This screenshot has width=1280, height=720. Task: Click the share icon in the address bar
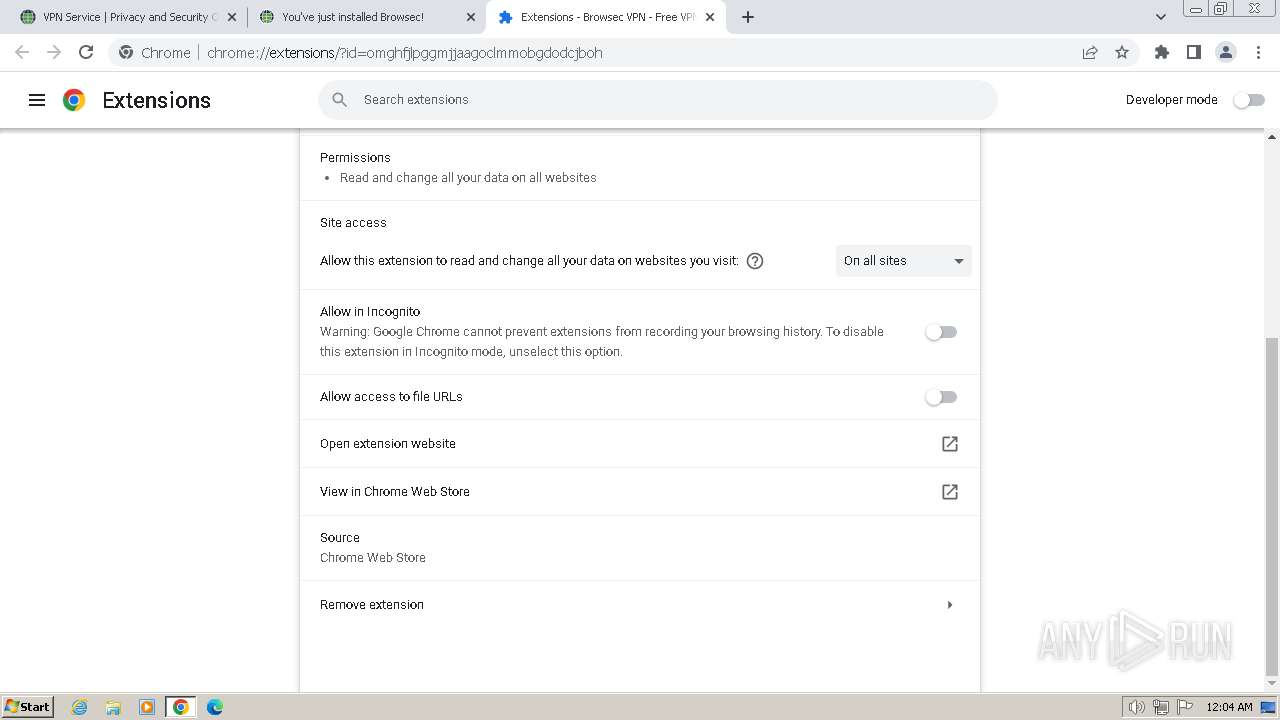[x=1090, y=52]
